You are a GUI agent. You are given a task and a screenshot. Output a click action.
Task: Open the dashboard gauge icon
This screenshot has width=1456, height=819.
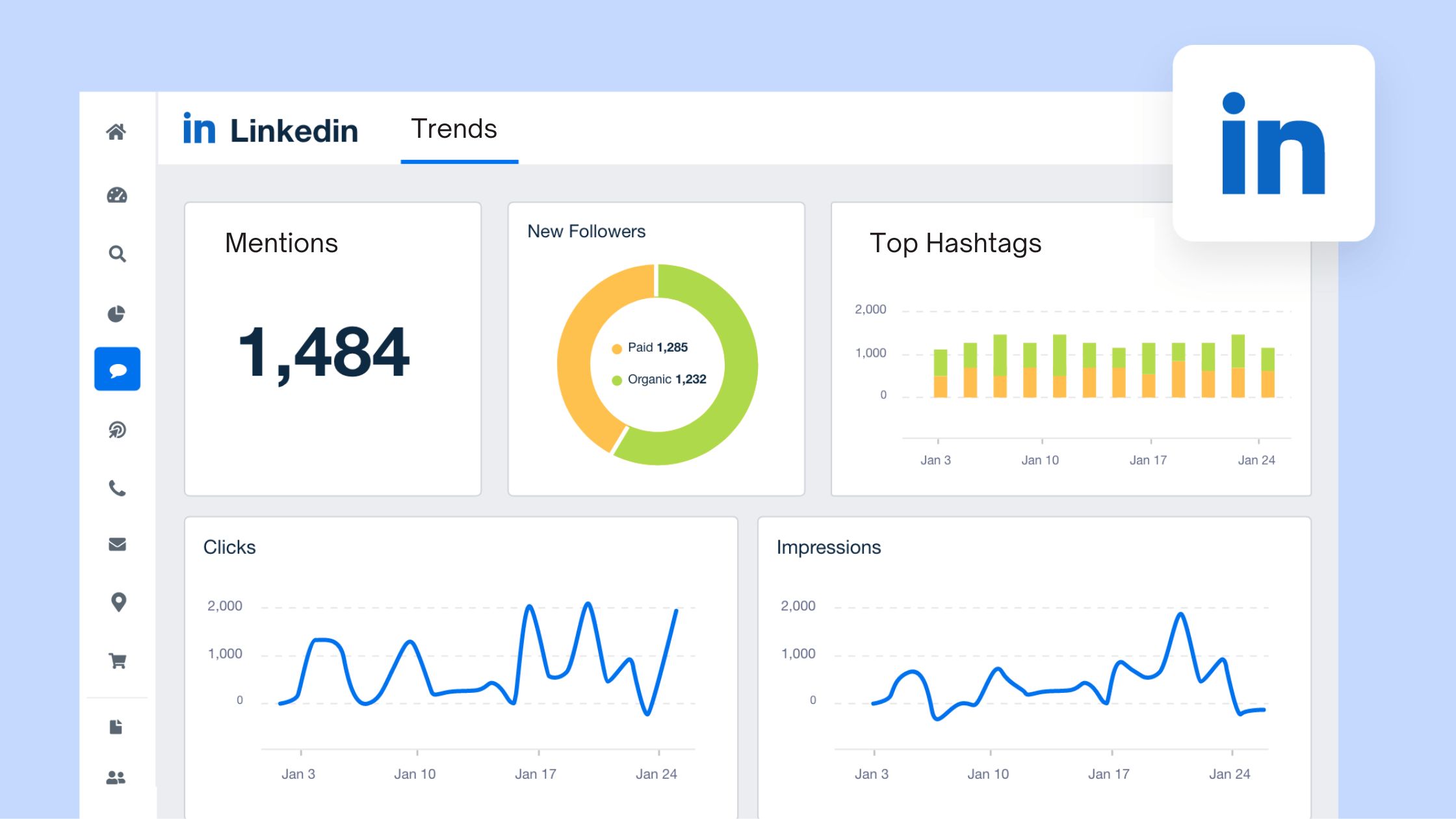[117, 195]
